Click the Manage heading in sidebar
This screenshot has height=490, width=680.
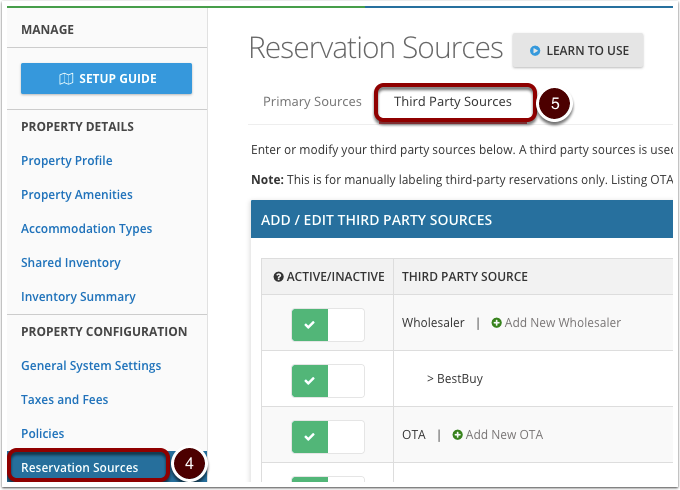pyautogui.click(x=48, y=29)
